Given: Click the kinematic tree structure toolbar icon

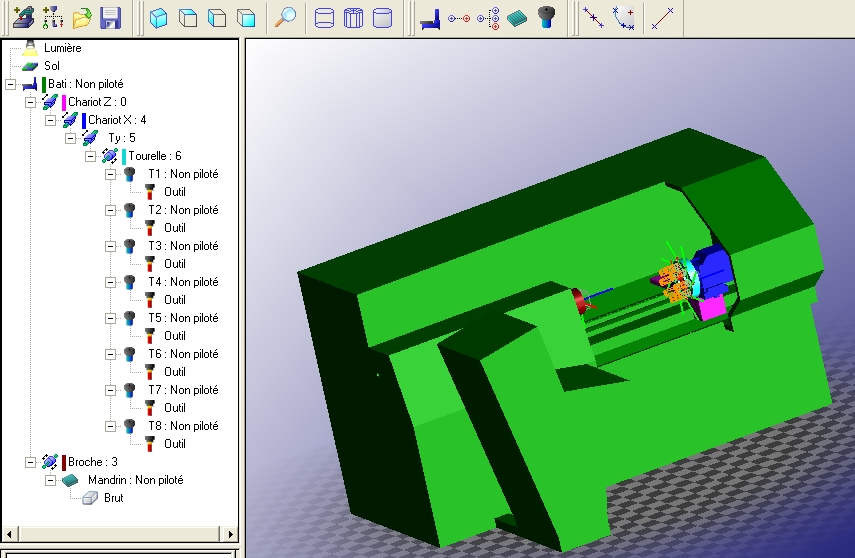Looking at the screenshot, I should coord(52,17).
